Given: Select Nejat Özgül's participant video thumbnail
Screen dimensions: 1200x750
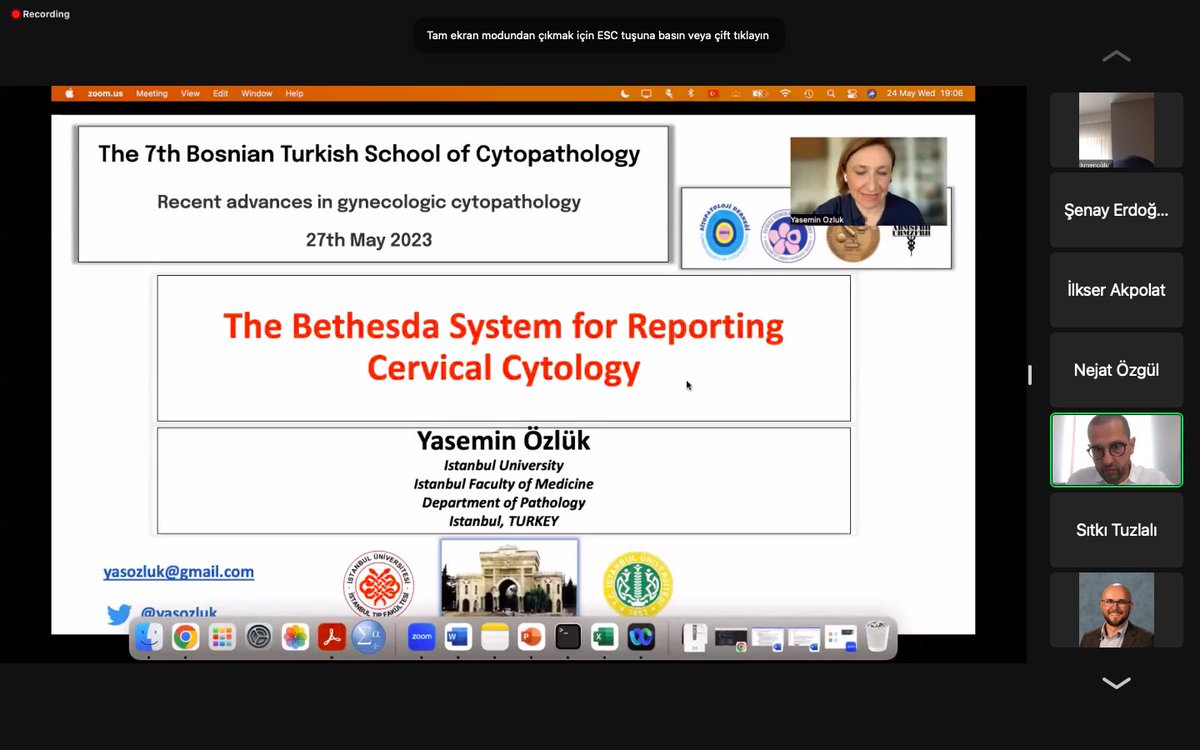Looking at the screenshot, I should [x=1116, y=369].
